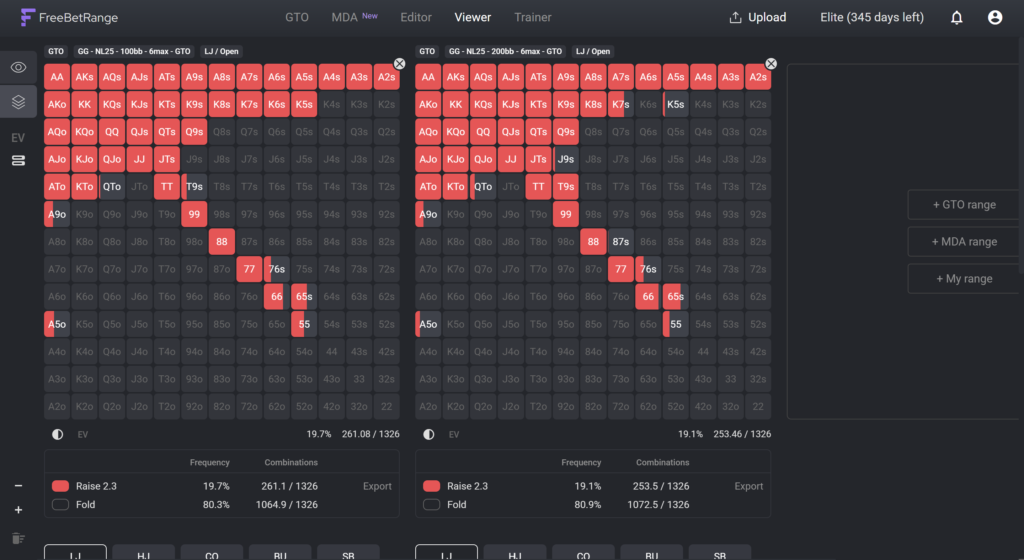This screenshot has width=1024, height=560.
Task: Click the minus zoom-out icon in sidebar
Action: pos(18,486)
